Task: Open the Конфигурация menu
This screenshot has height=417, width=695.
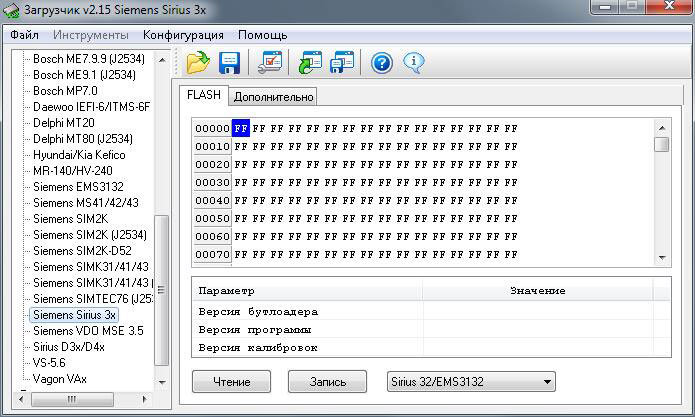Action: (x=183, y=35)
